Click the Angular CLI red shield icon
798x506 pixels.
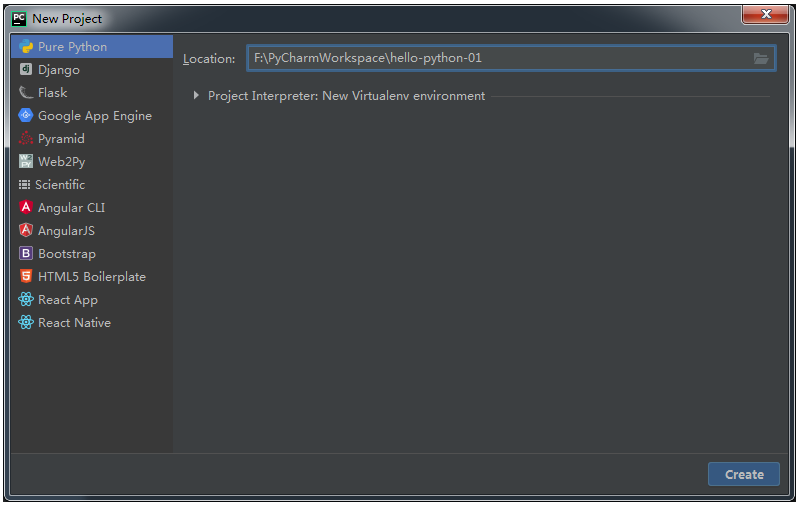tap(26, 208)
